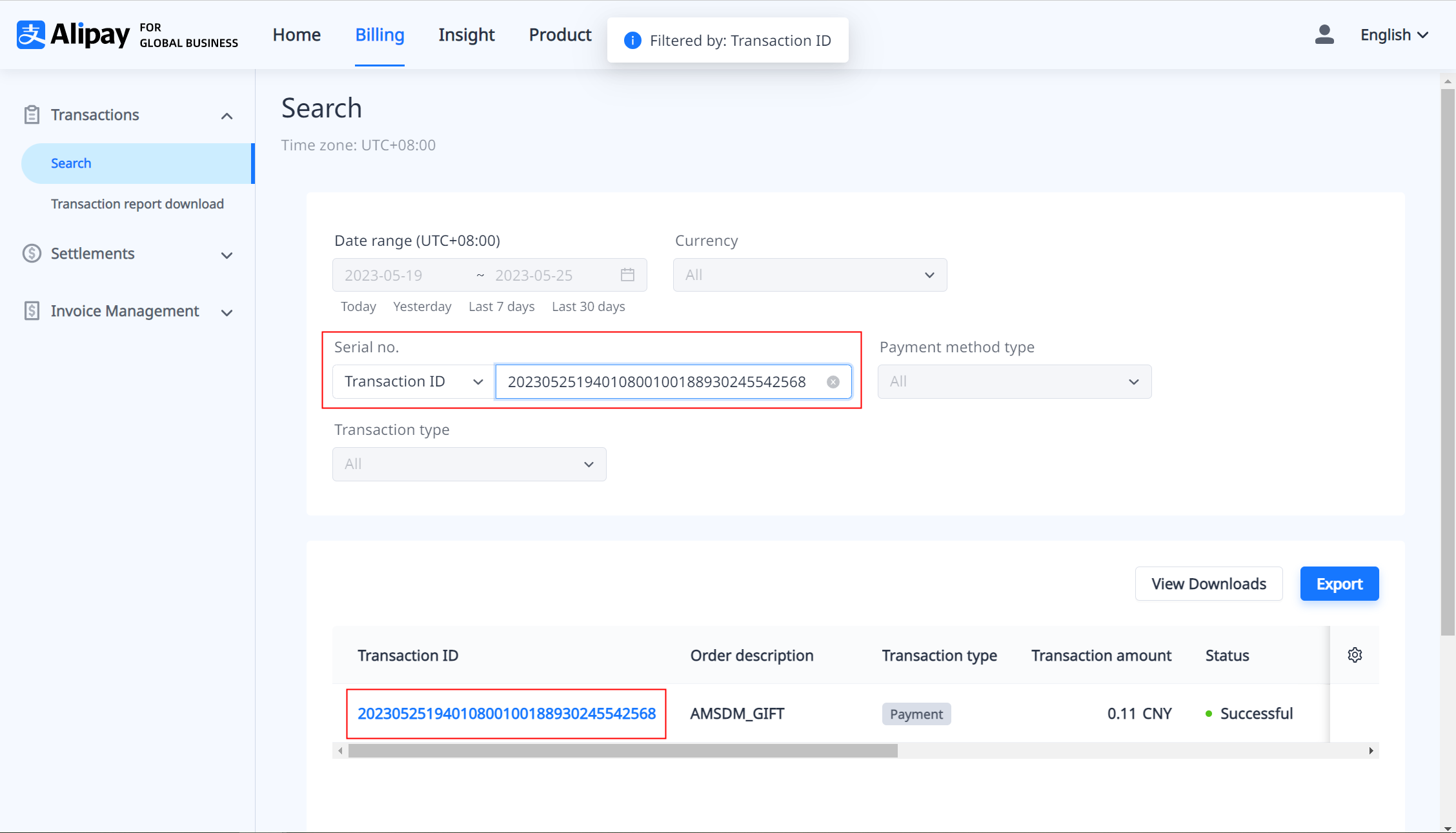Expand the Settlements sidebar section
This screenshot has width=1456, height=833.
click(227, 255)
